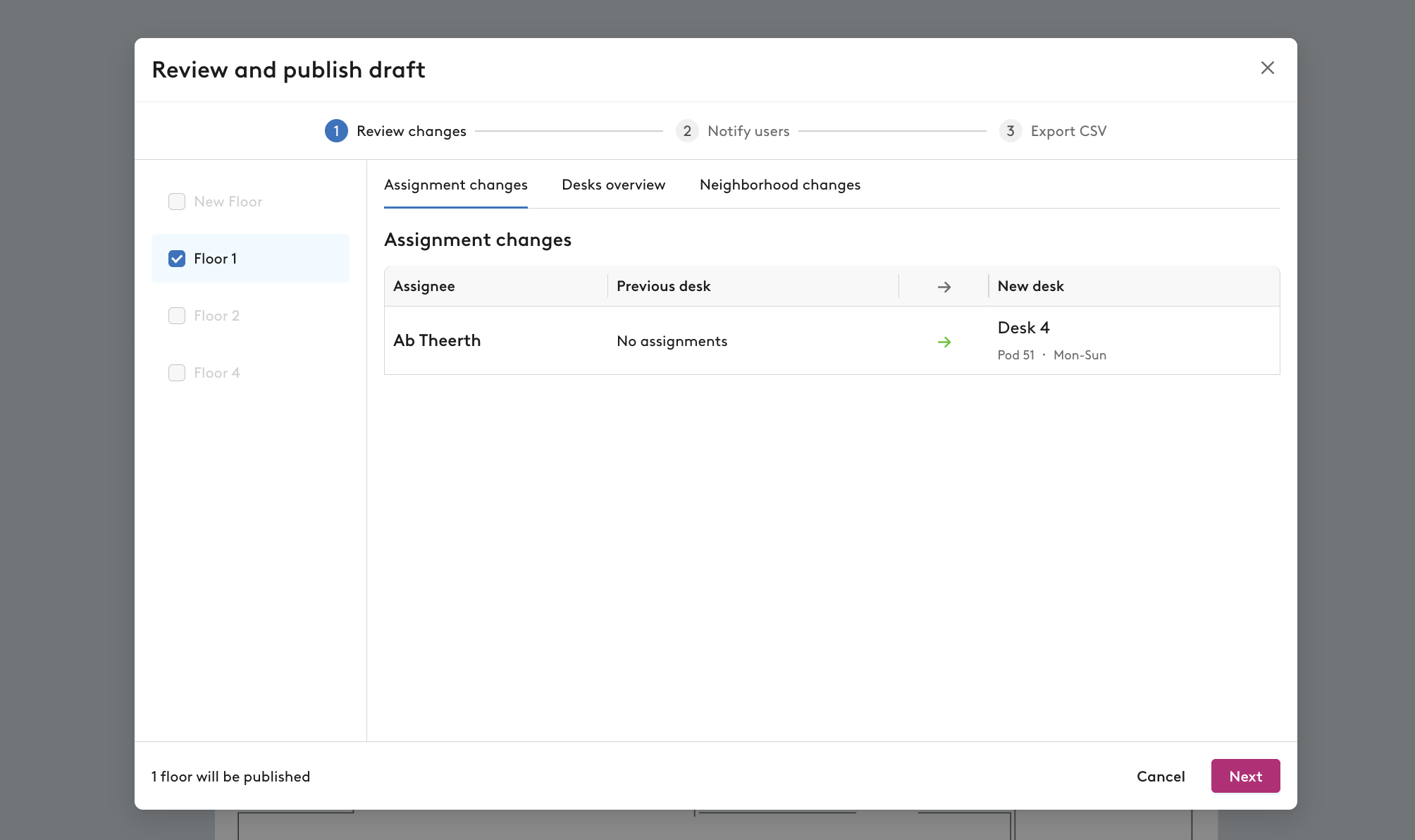Screen dimensions: 1415x840
Task: Click the green arrow in Ab Theerth row
Action: [944, 342]
